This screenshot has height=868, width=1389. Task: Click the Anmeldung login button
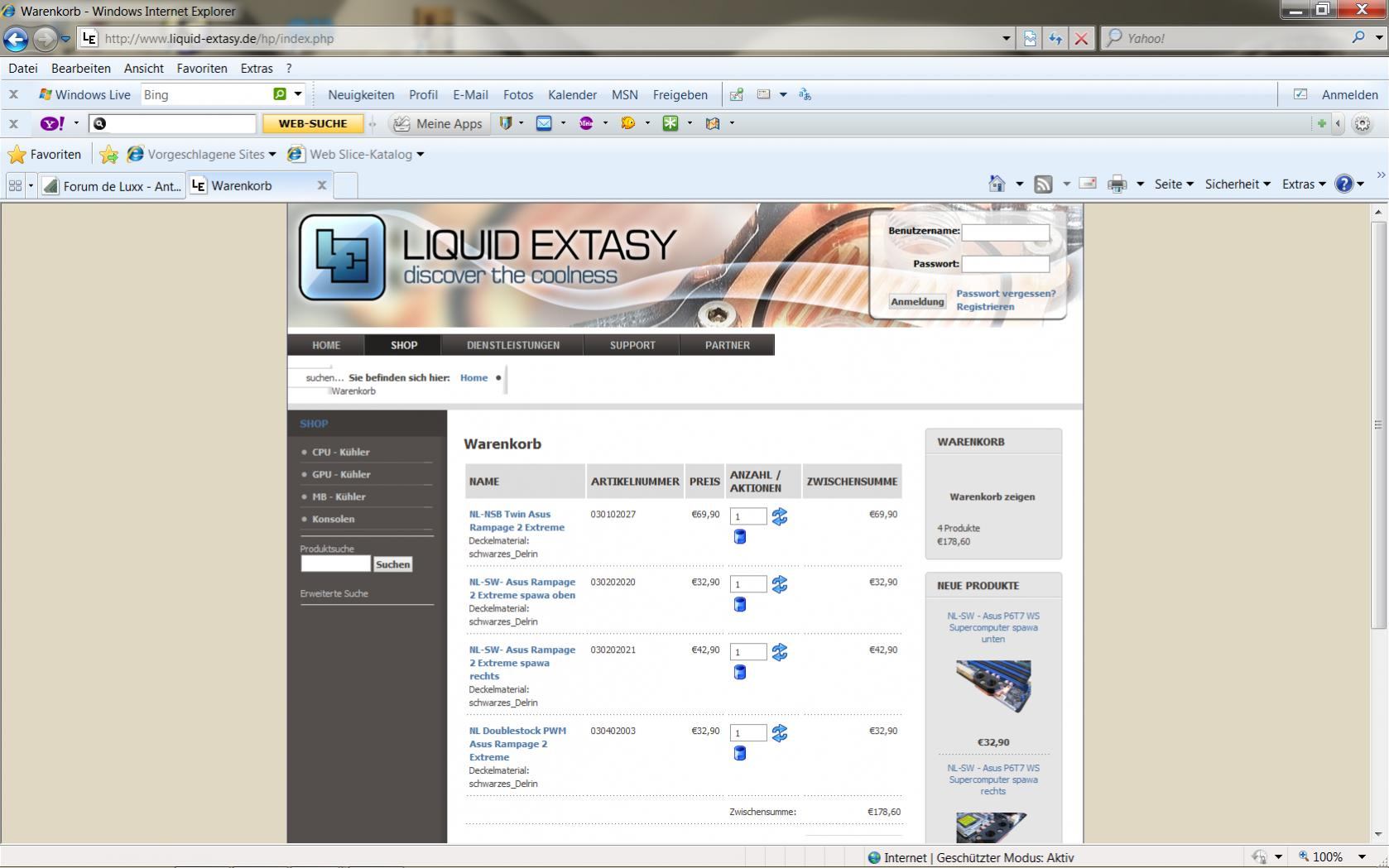(917, 302)
